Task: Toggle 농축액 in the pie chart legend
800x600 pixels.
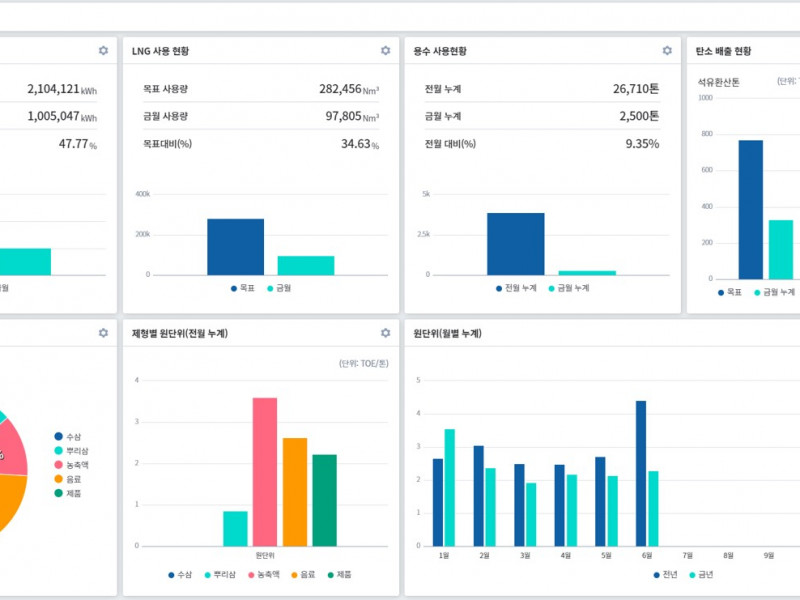Action: point(75,465)
